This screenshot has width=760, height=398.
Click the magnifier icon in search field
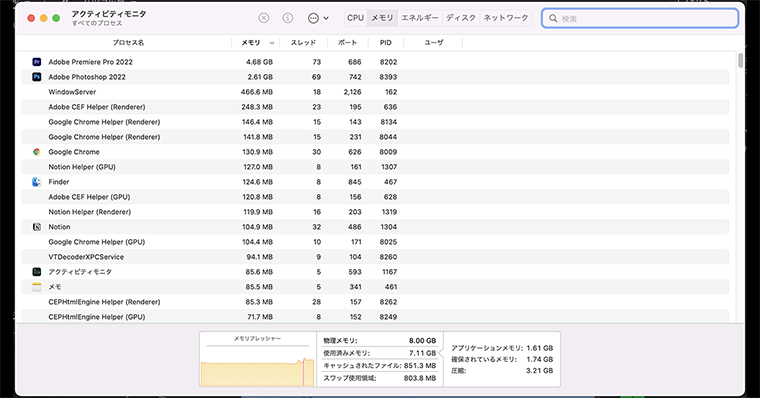[x=553, y=18]
